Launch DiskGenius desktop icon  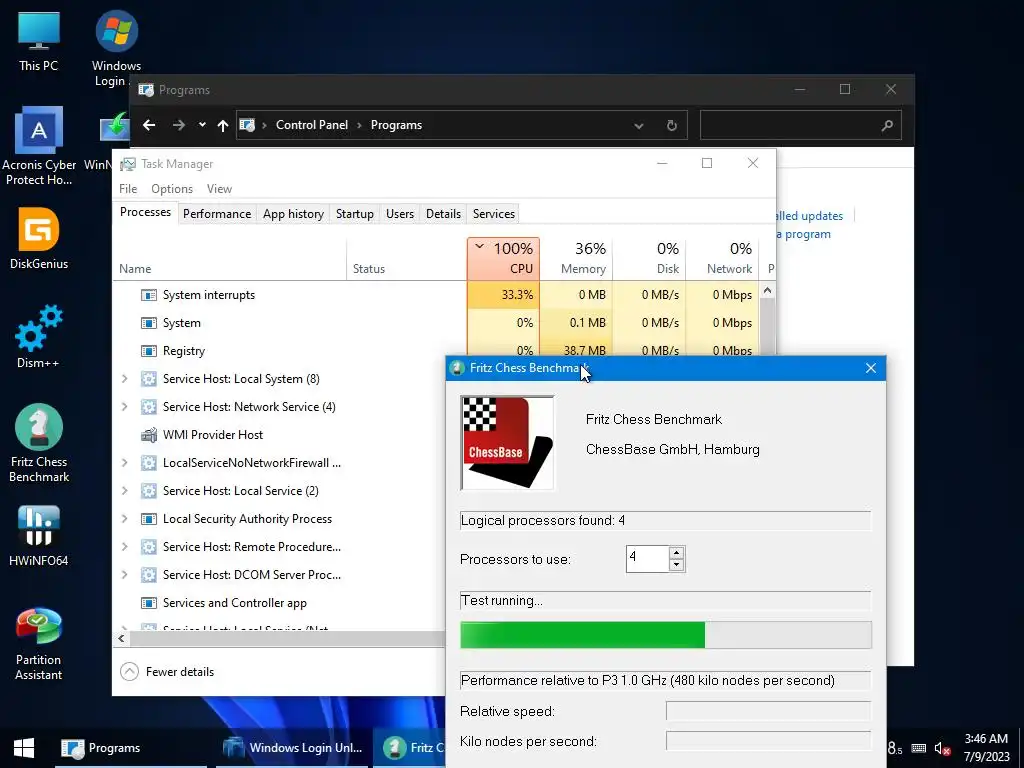[x=39, y=238]
